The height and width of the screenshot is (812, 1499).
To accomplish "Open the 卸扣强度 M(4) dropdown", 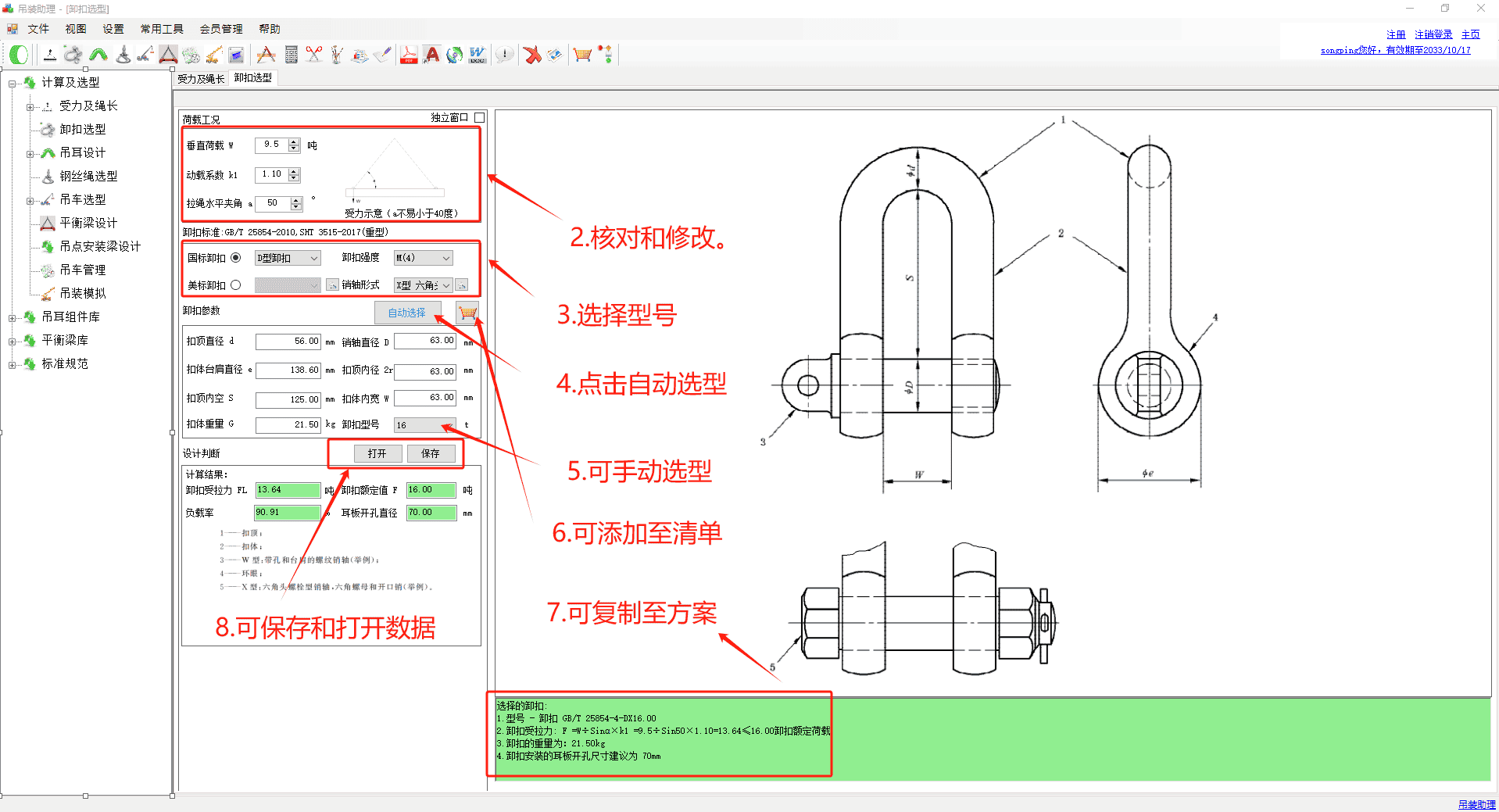I will [424, 258].
